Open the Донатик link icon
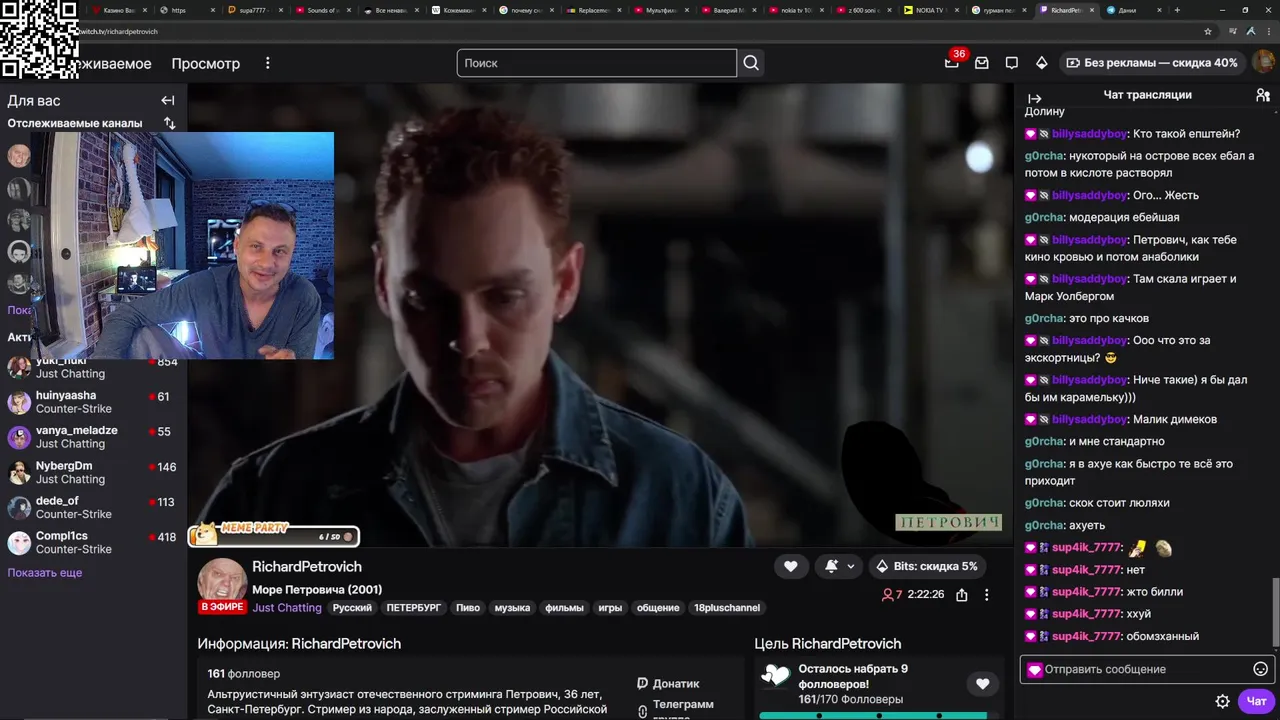Viewport: 1280px width, 720px height. click(642, 684)
